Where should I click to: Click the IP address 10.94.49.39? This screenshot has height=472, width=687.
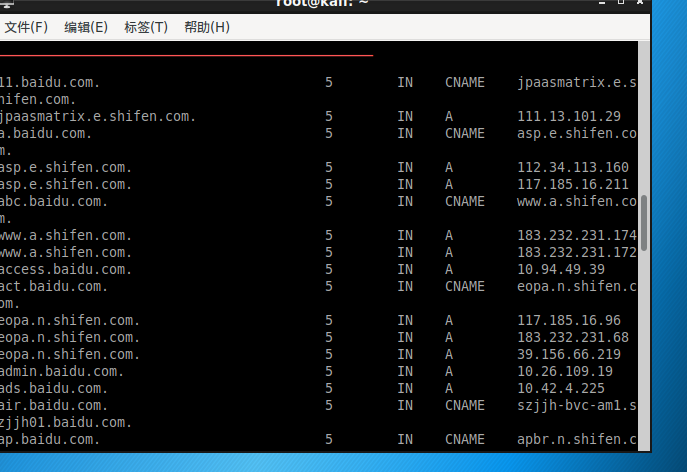(561, 269)
